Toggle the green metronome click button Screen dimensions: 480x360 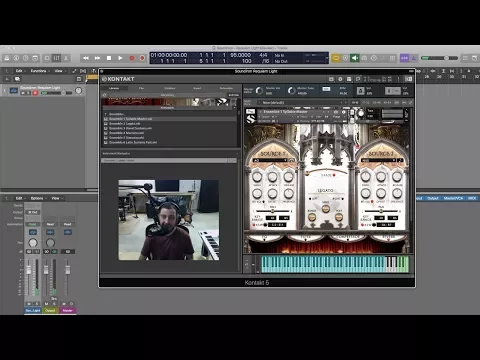pyautogui.click(x=355, y=58)
